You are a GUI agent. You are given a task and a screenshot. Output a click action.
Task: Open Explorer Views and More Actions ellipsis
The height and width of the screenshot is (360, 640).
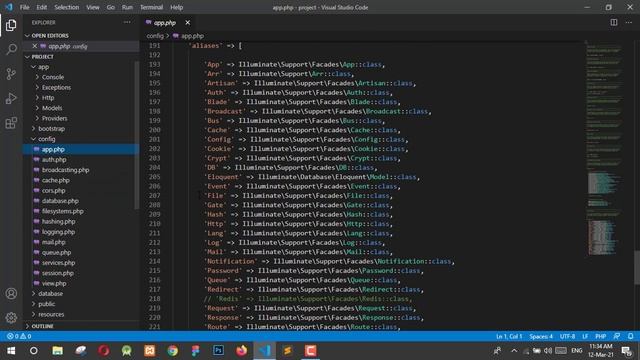[x=127, y=22]
